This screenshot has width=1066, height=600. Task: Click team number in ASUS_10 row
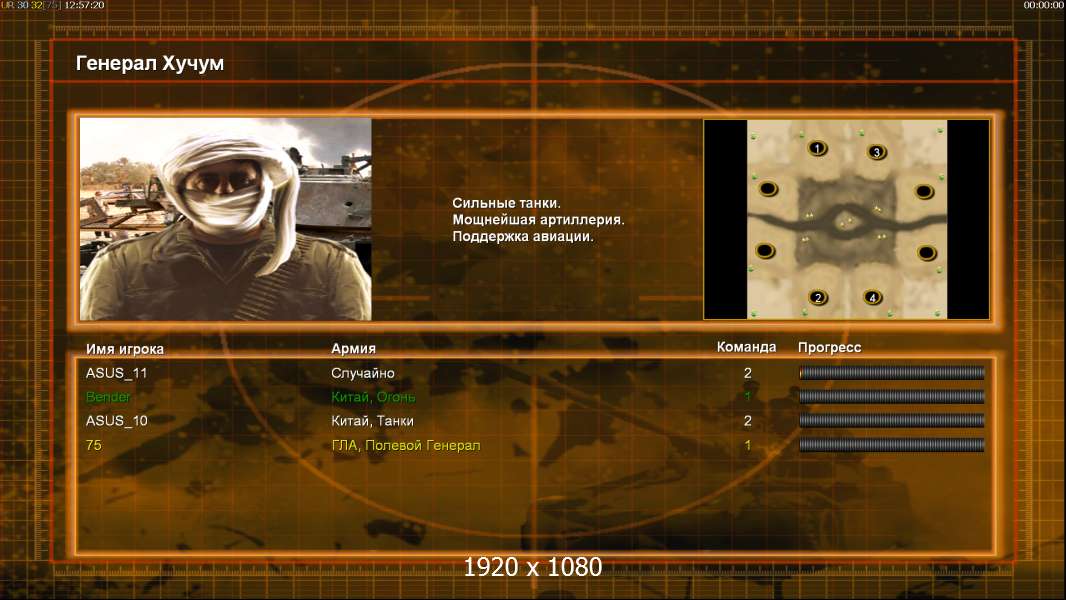(748, 421)
